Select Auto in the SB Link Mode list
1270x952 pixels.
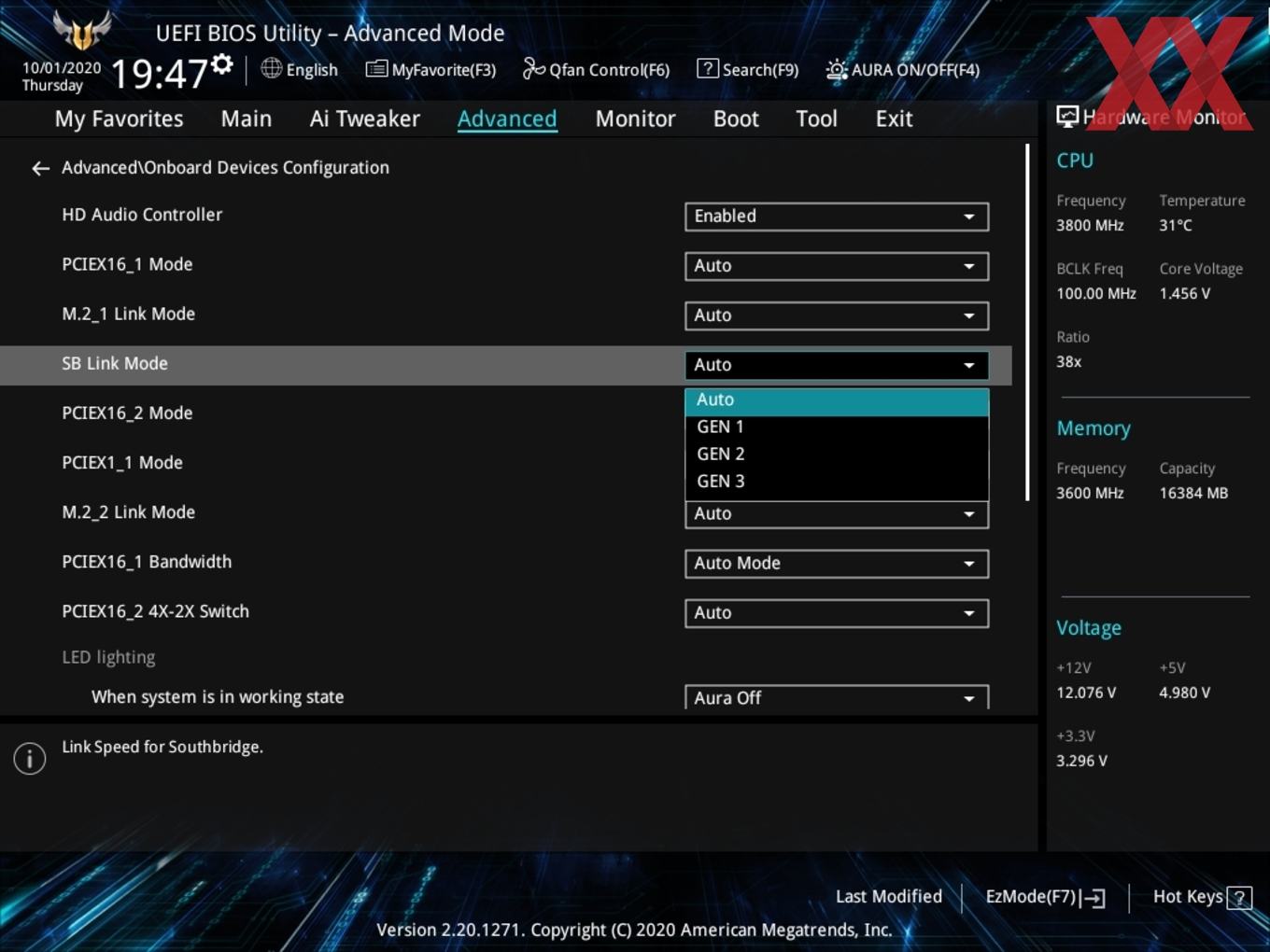[x=837, y=400]
